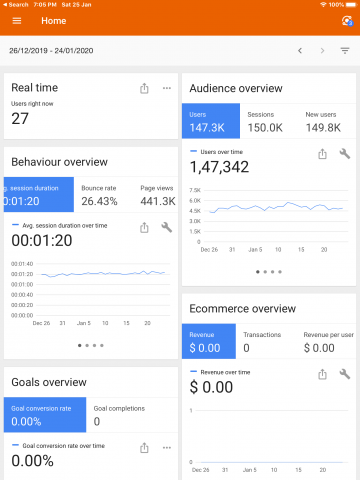Image resolution: width=360 pixels, height=480 pixels.
Task: Select last page dot under Behaviour chart
Action: [x=102, y=346]
